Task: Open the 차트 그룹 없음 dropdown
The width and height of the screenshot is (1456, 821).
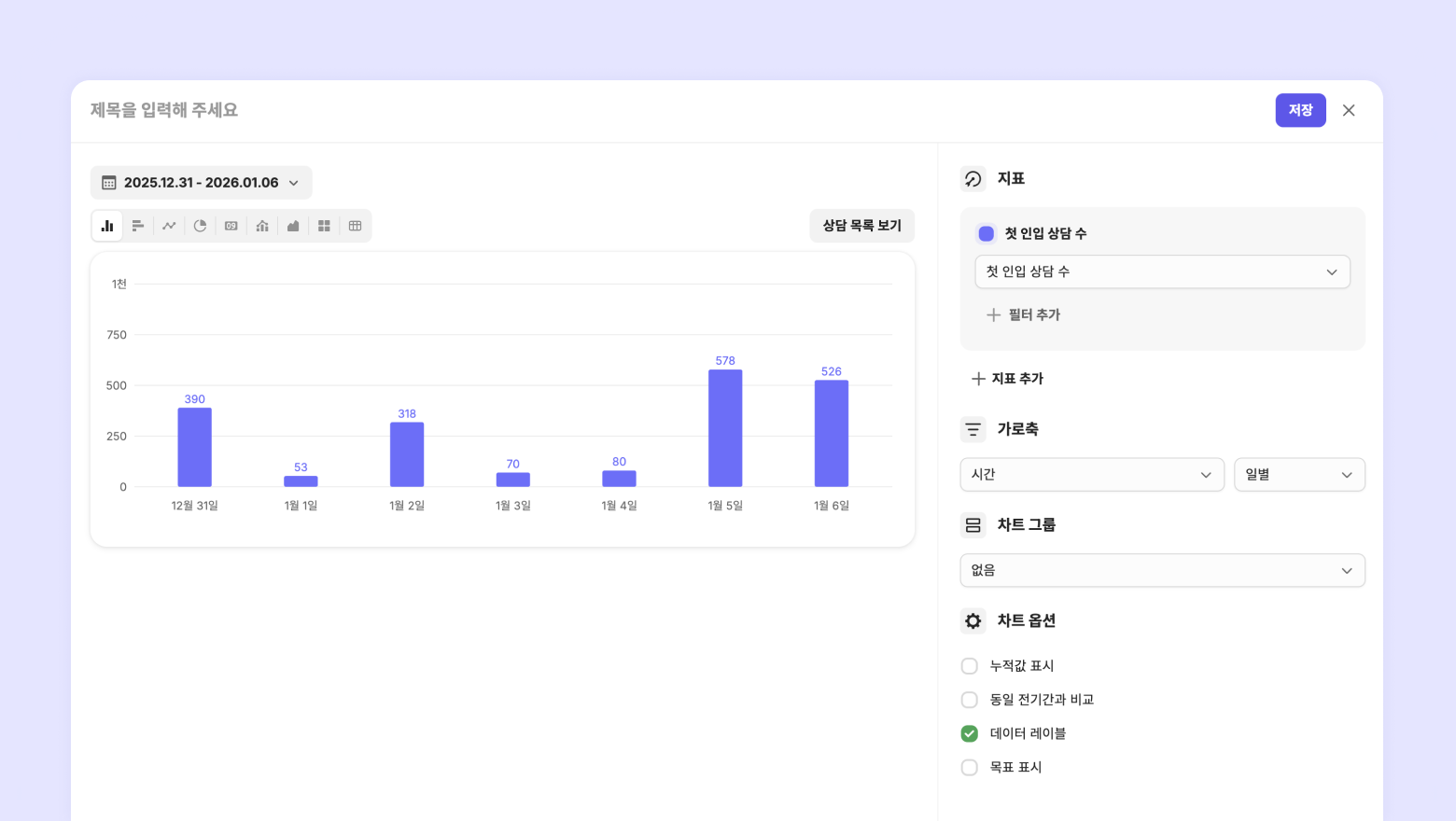Action: (x=1162, y=571)
